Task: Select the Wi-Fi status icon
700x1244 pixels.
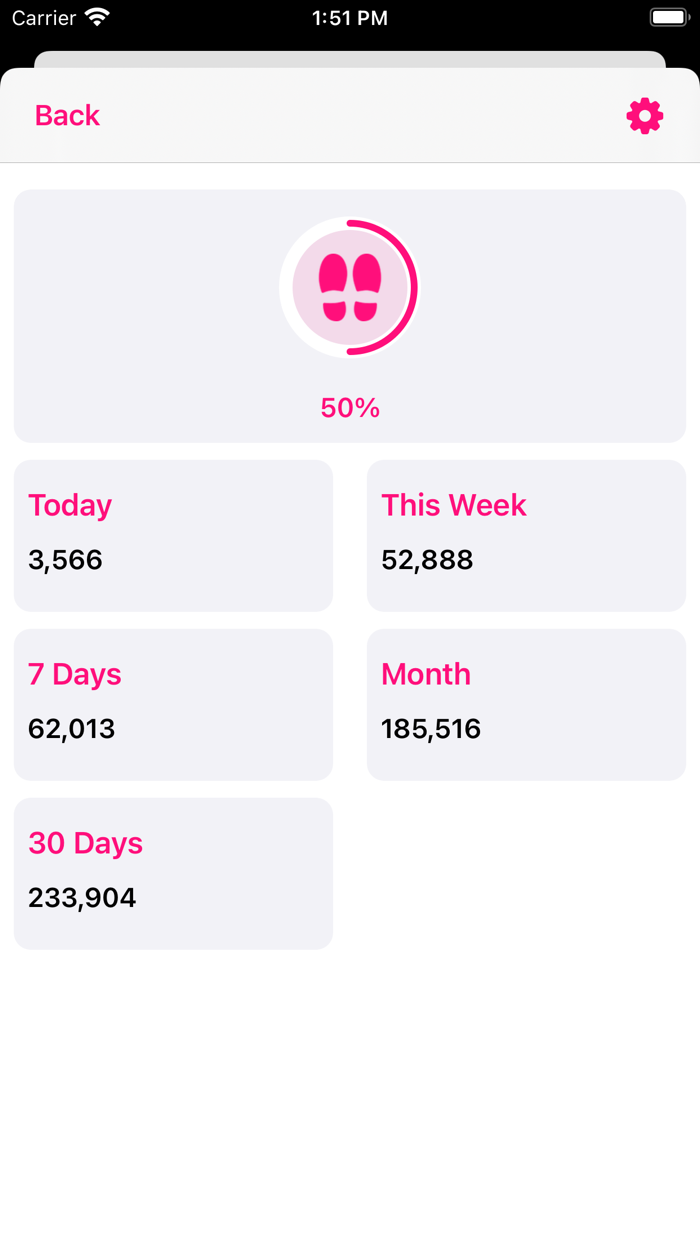Action: 95,17
